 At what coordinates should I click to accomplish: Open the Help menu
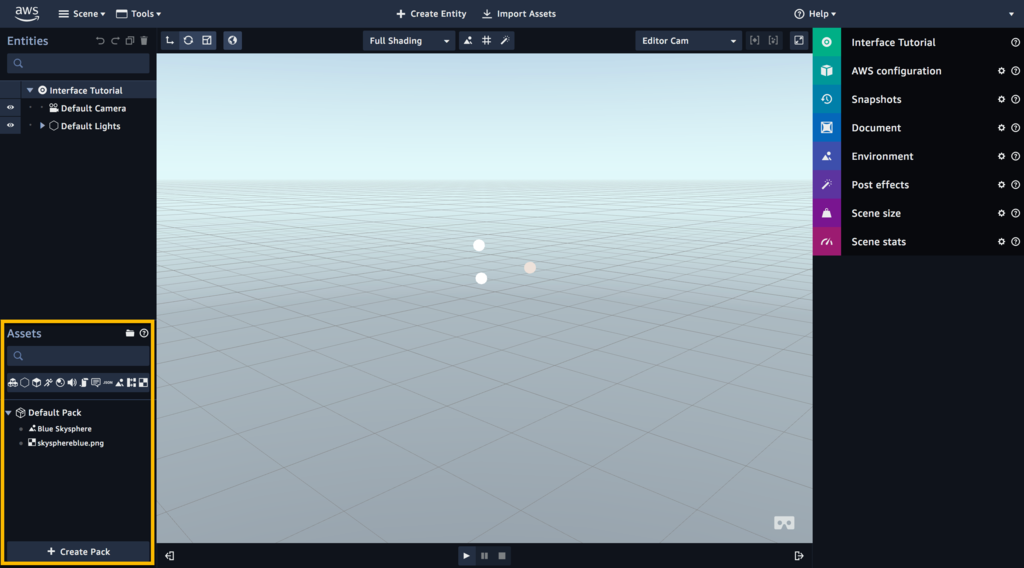tap(815, 14)
